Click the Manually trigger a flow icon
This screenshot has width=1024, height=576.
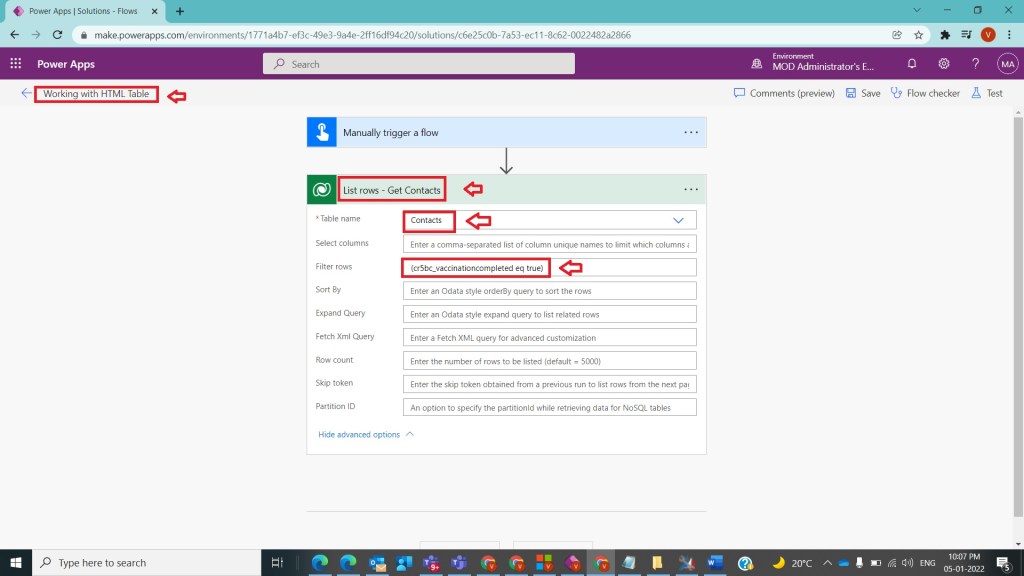click(321, 132)
